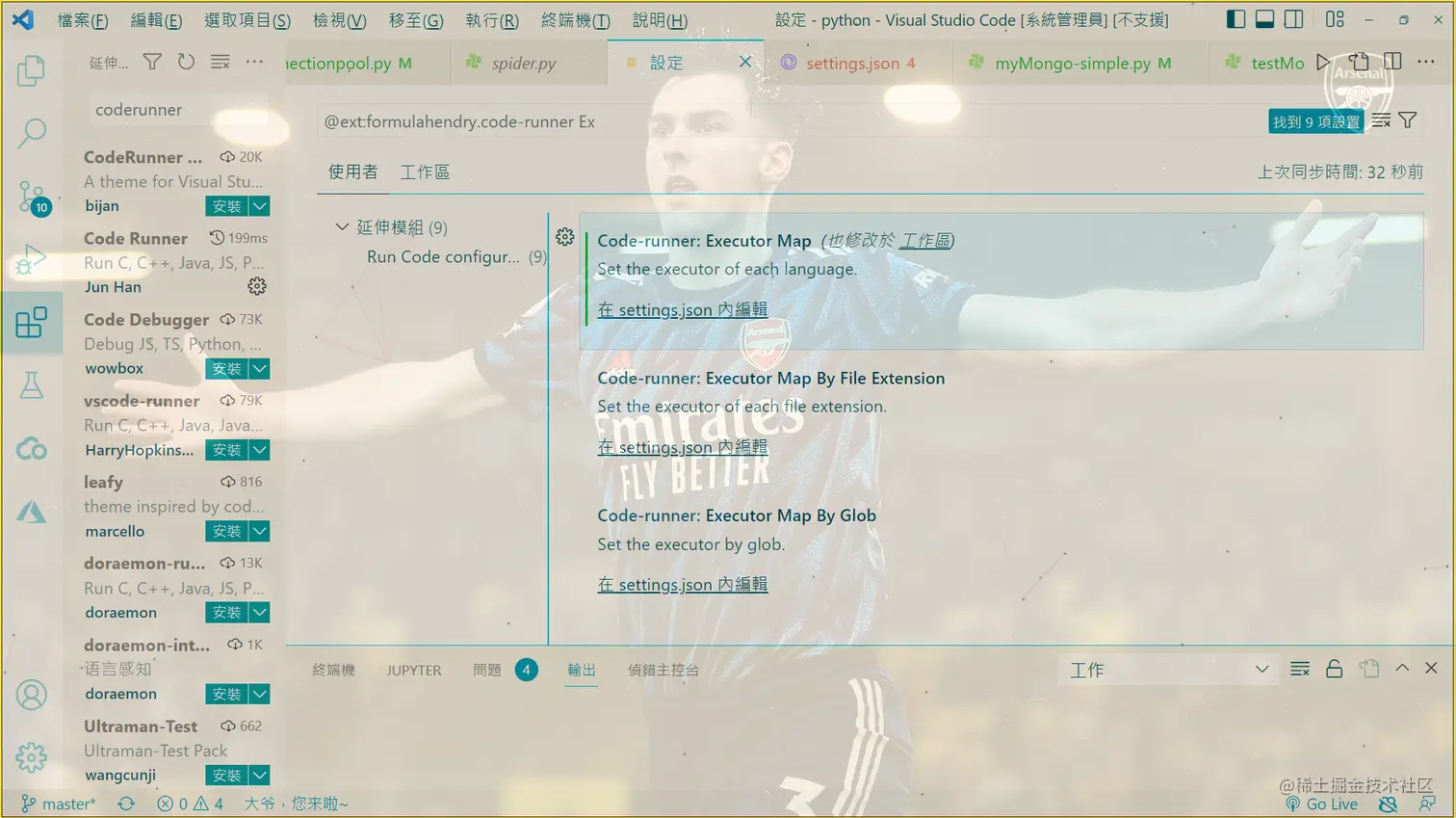Open install dropdown for doraemon-ru extension
1456x818 pixels.
pyautogui.click(x=260, y=613)
